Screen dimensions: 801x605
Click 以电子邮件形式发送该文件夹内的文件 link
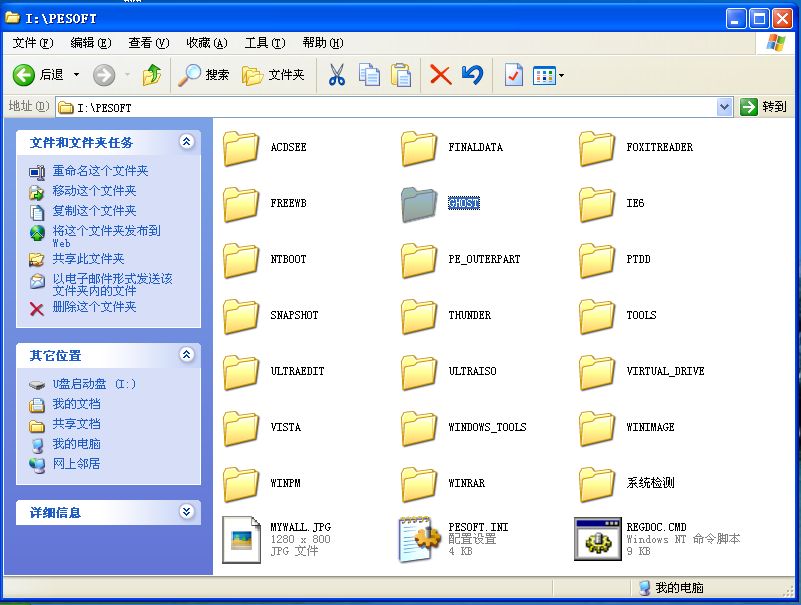coord(112,285)
